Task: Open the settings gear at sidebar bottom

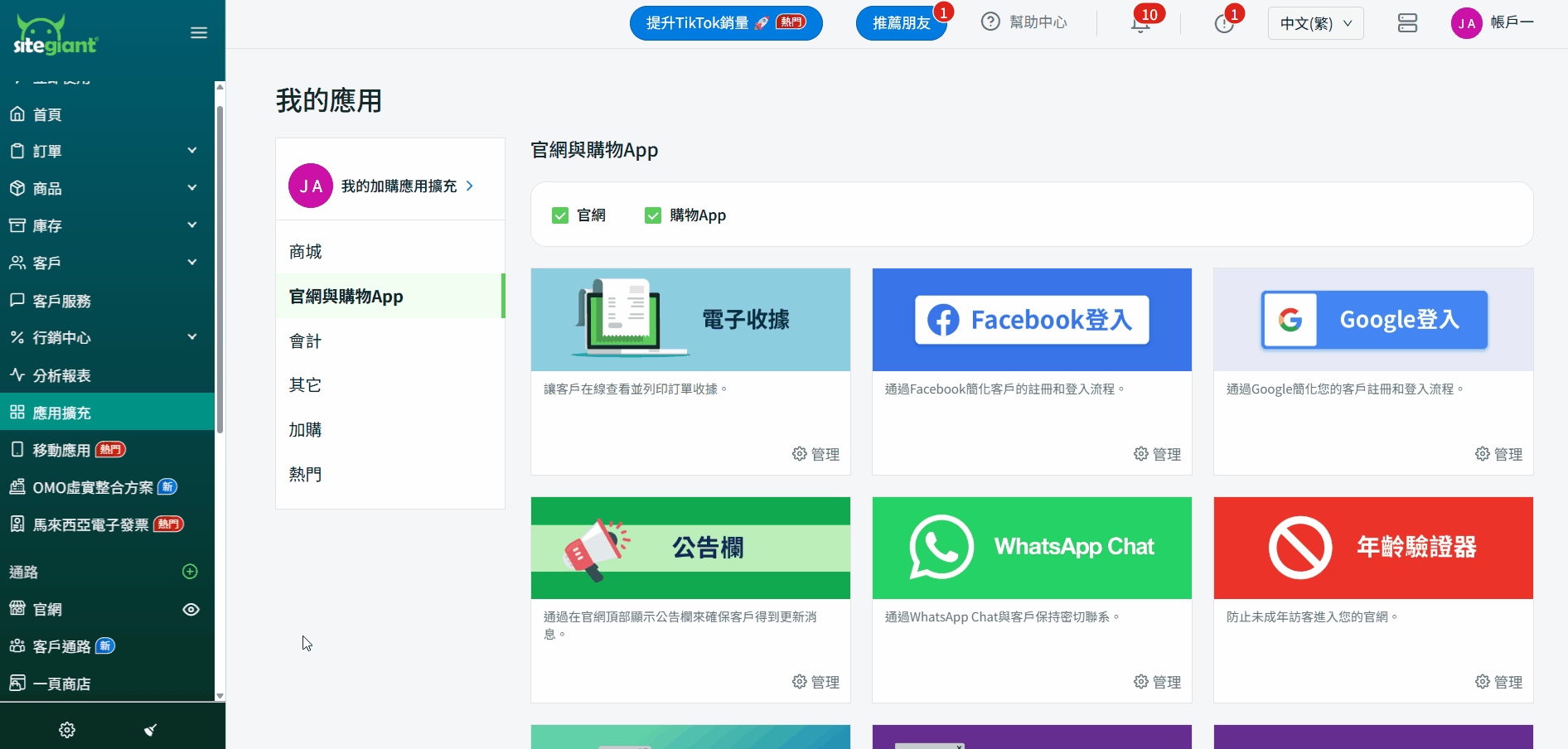Action: tap(67, 729)
